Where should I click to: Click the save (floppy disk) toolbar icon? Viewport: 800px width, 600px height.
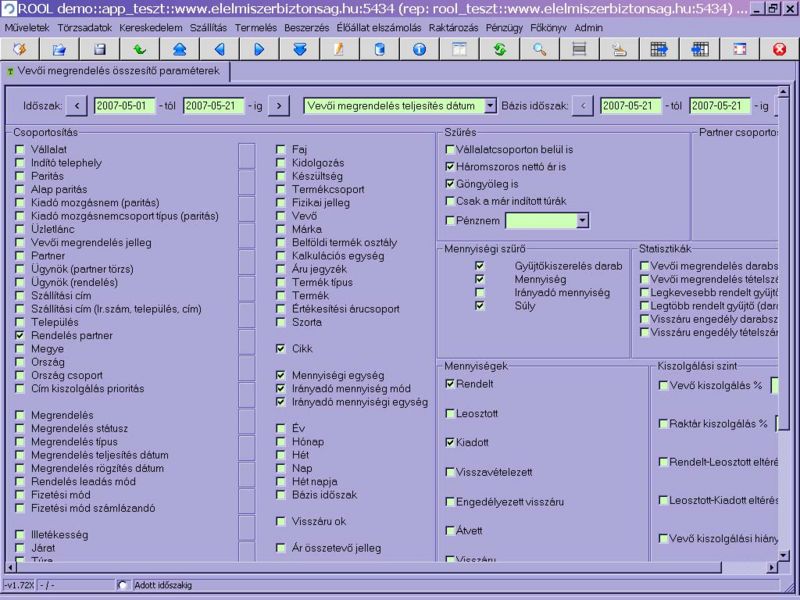[99, 48]
